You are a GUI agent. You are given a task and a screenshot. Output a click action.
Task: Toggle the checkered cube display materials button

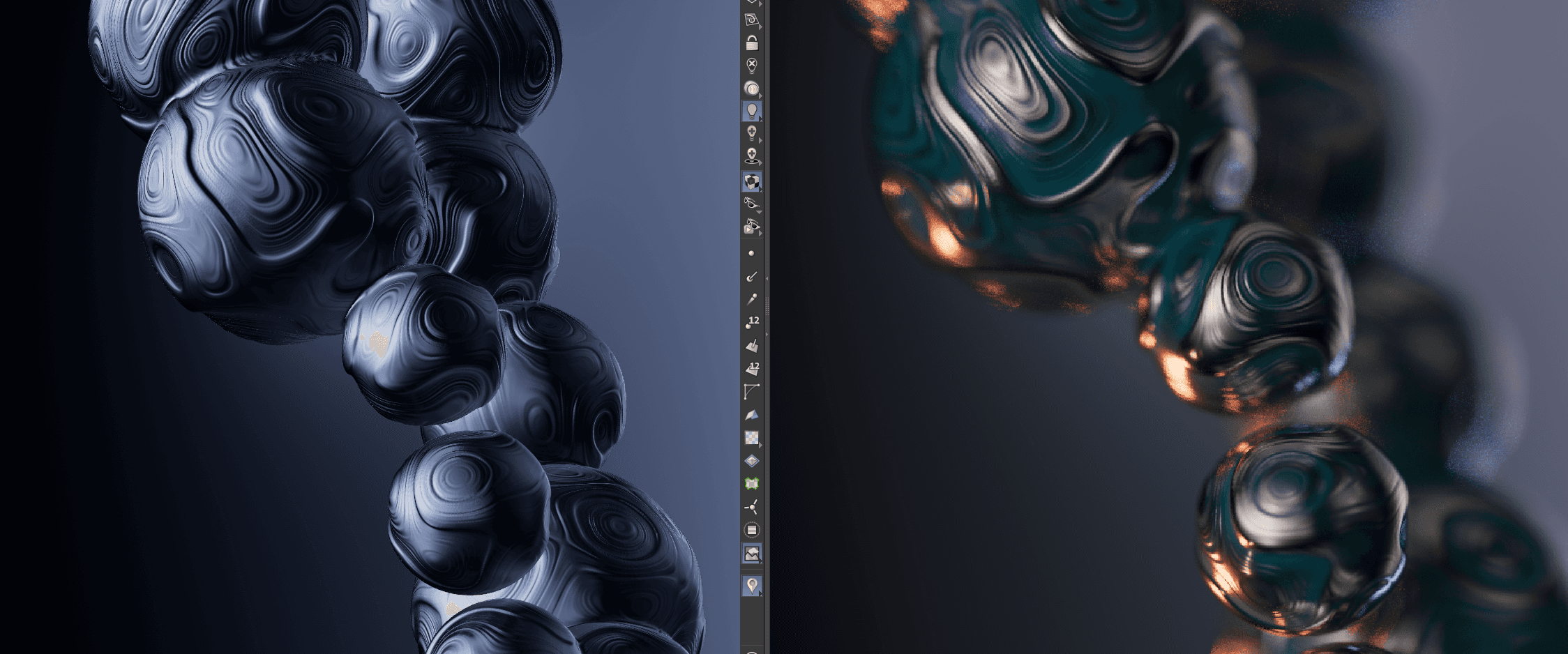click(x=751, y=182)
